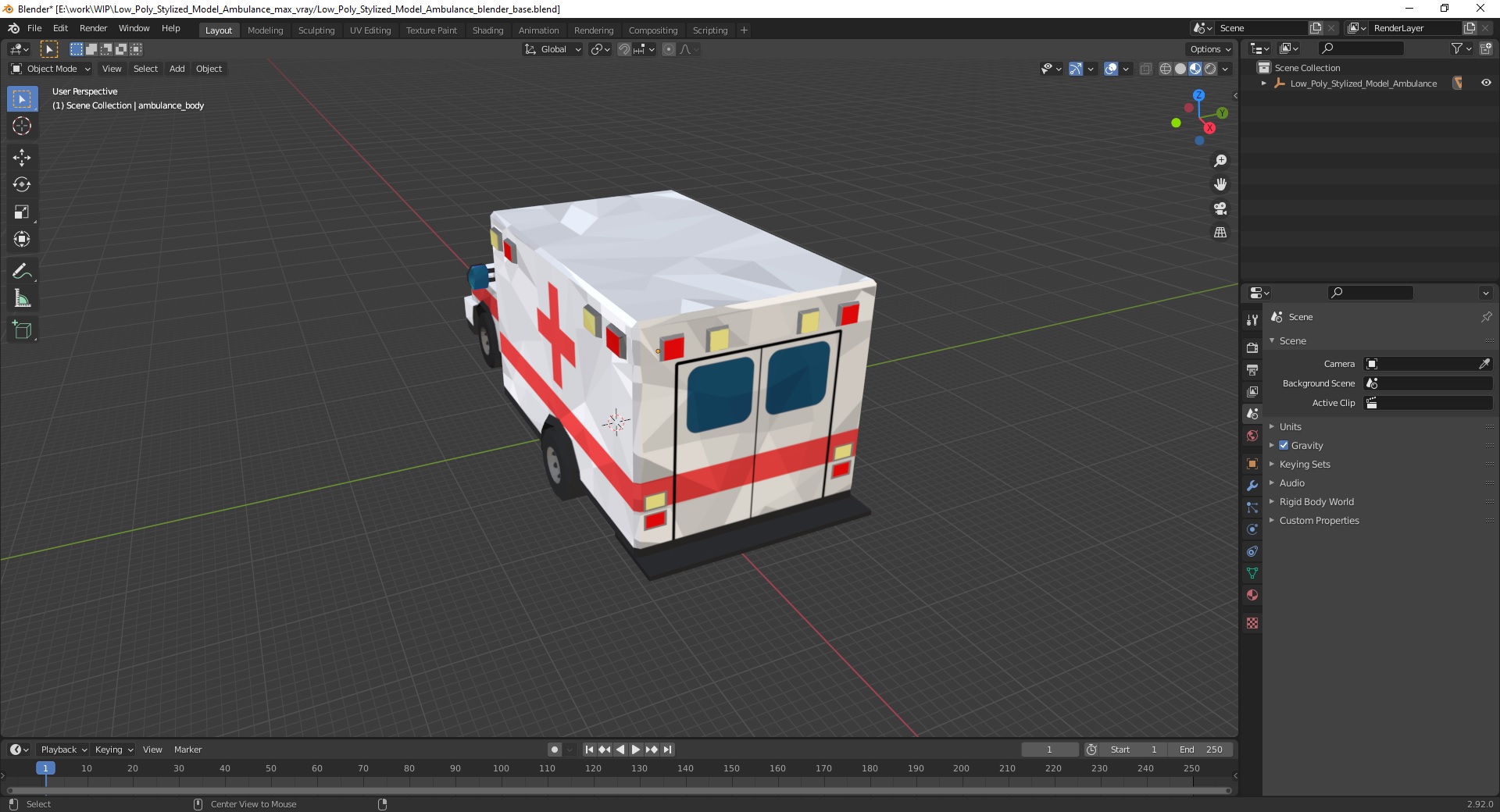Screen dimensions: 1500x812
Task: Activate the Rotate tool
Action: [22, 185]
